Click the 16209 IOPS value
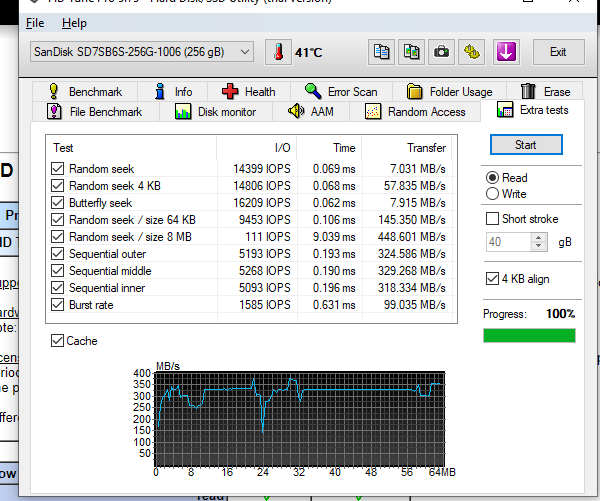Viewport: 600px width, 501px height. click(262, 203)
